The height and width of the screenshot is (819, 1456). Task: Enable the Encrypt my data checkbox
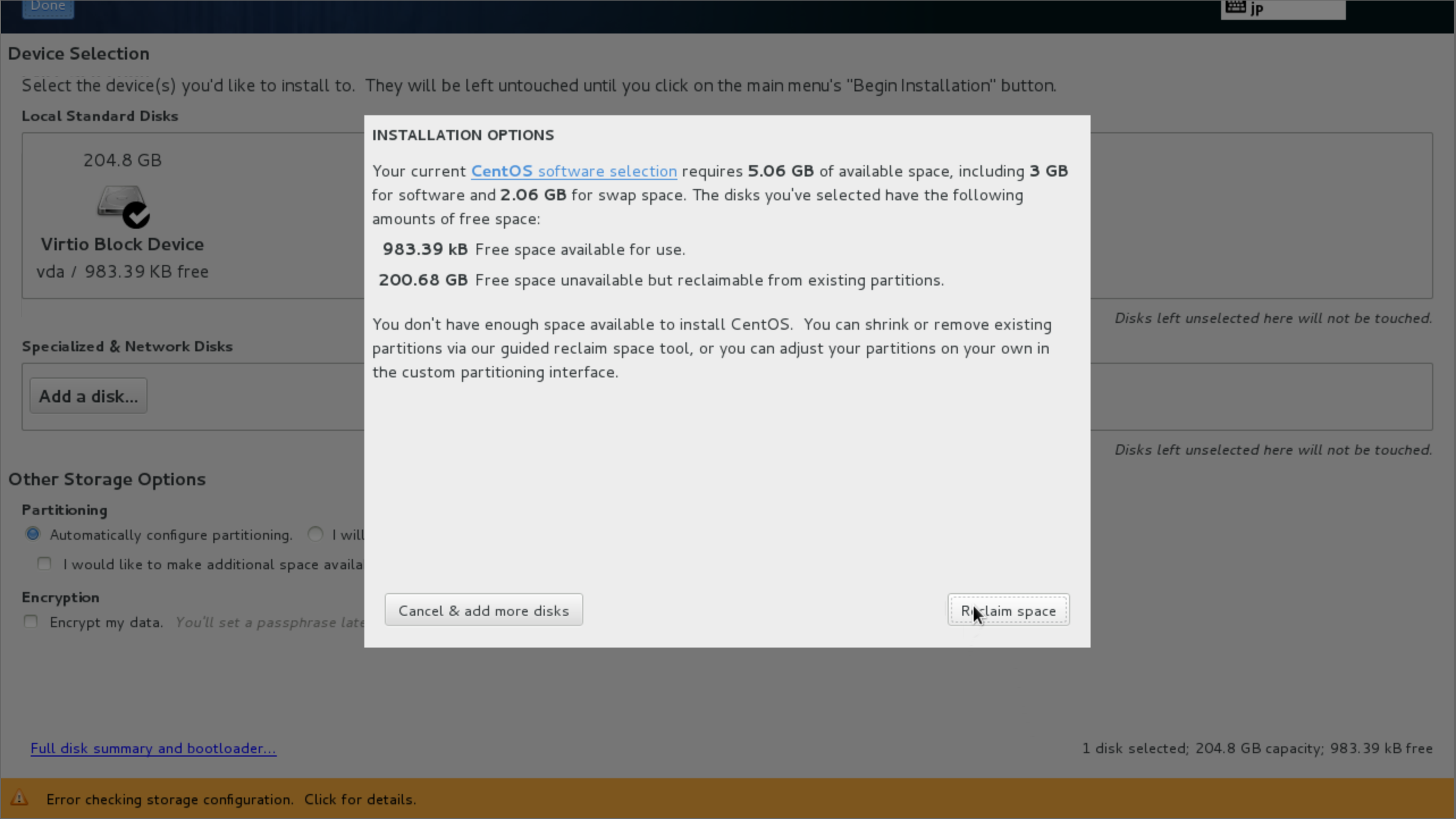(31, 621)
